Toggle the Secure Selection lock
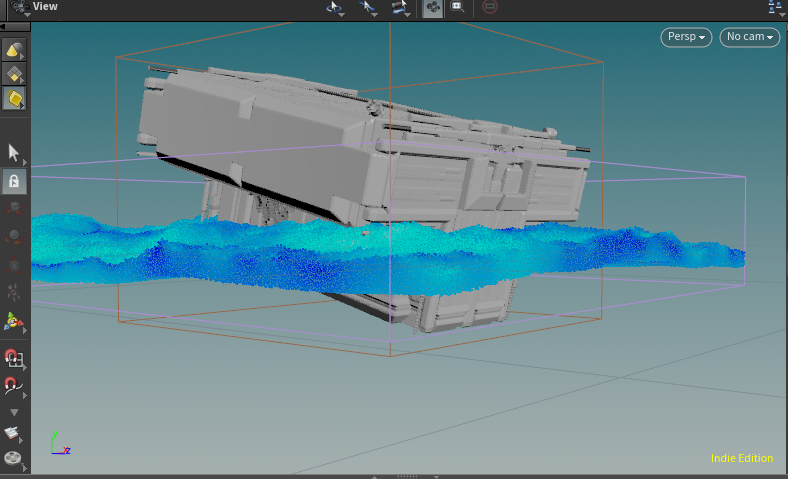Viewport: 788px width, 479px height. pyautogui.click(x=14, y=181)
